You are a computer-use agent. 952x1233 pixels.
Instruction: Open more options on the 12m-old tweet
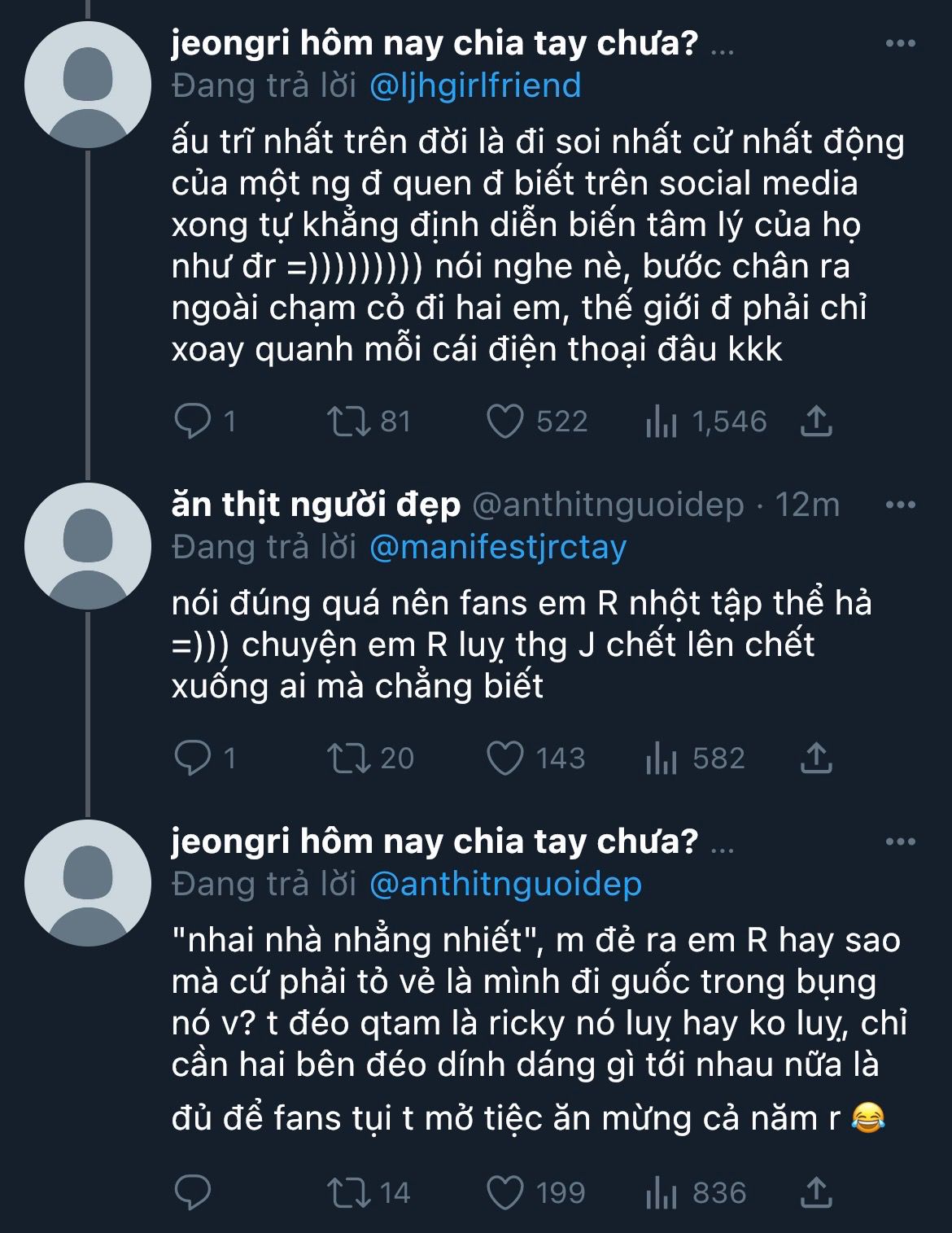click(900, 505)
